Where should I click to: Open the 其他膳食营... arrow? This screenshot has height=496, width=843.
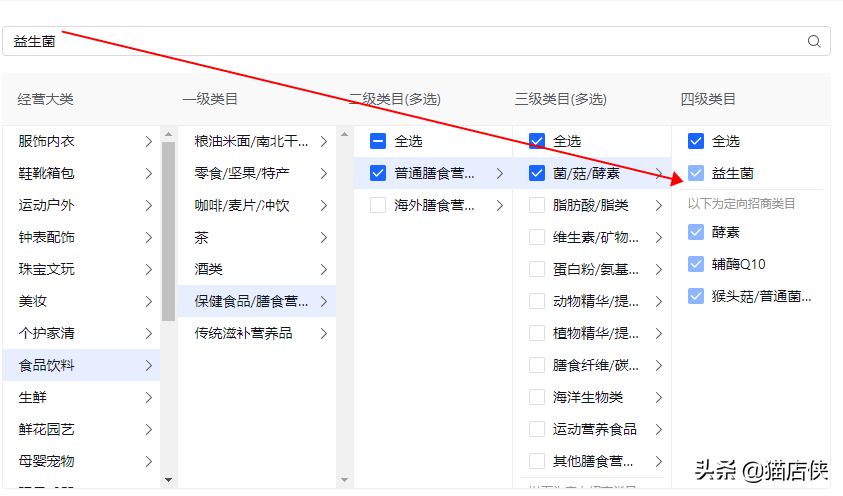pos(659,462)
